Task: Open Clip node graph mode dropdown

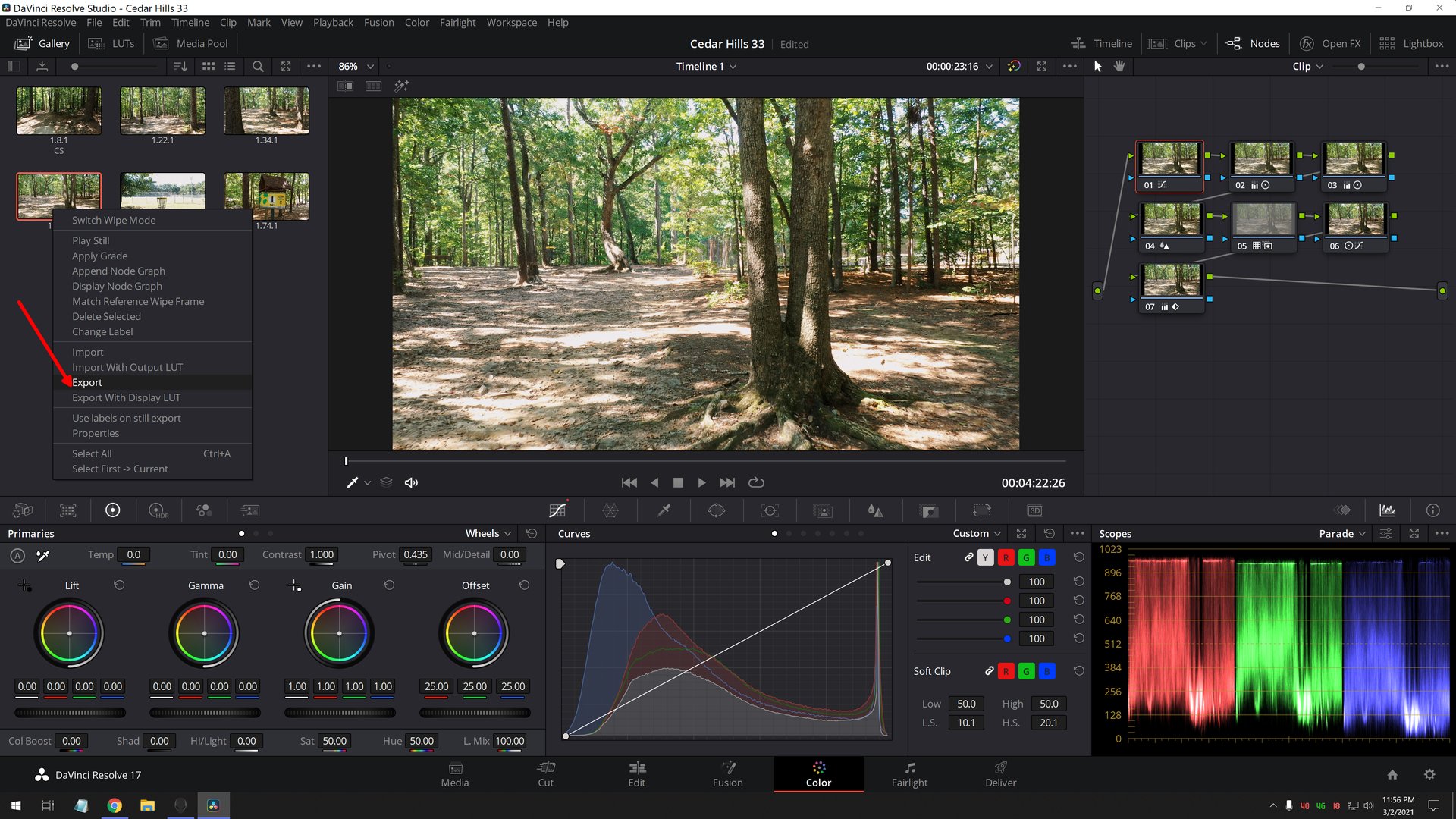Action: tap(1307, 67)
